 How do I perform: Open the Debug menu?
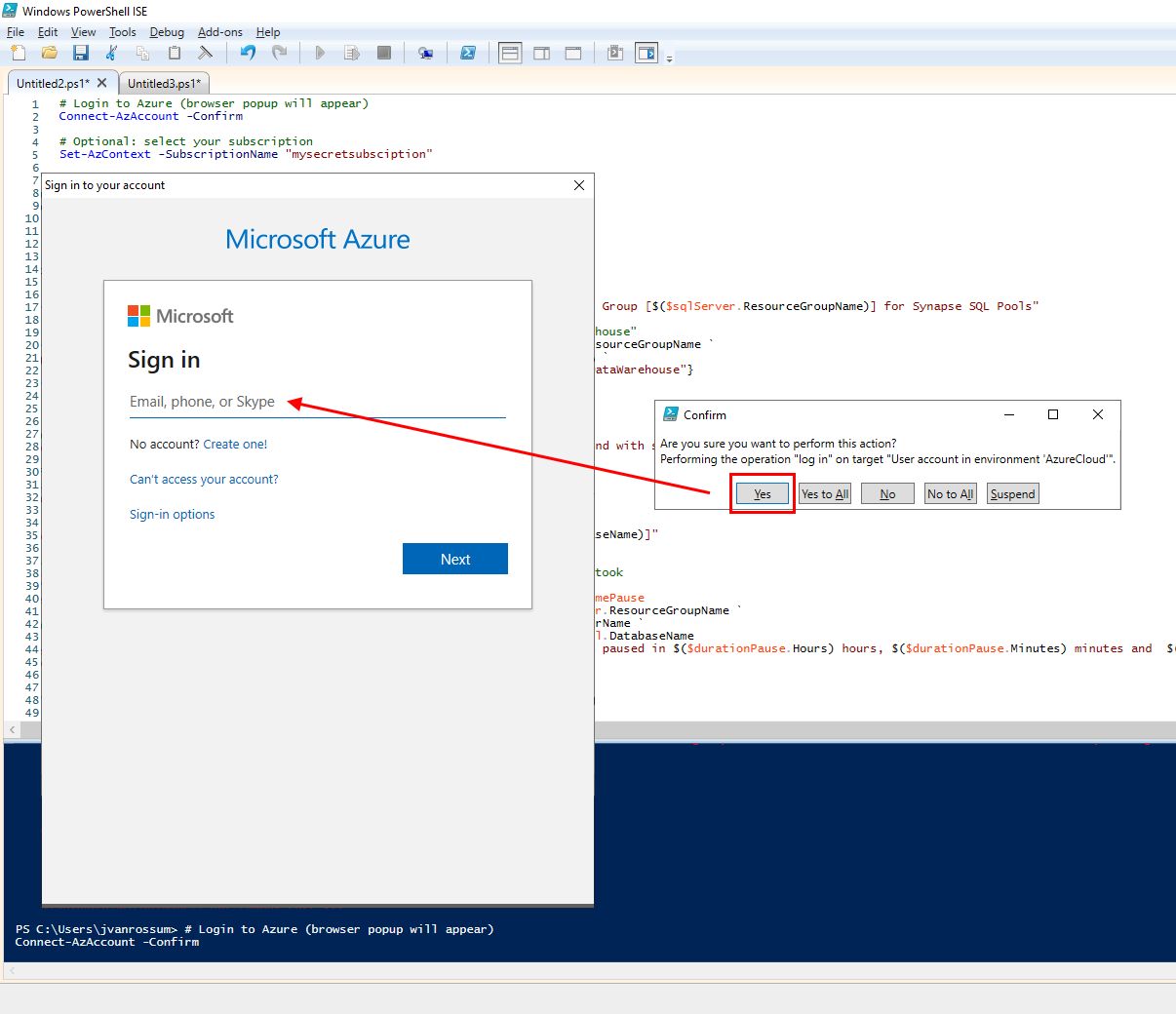click(x=166, y=32)
